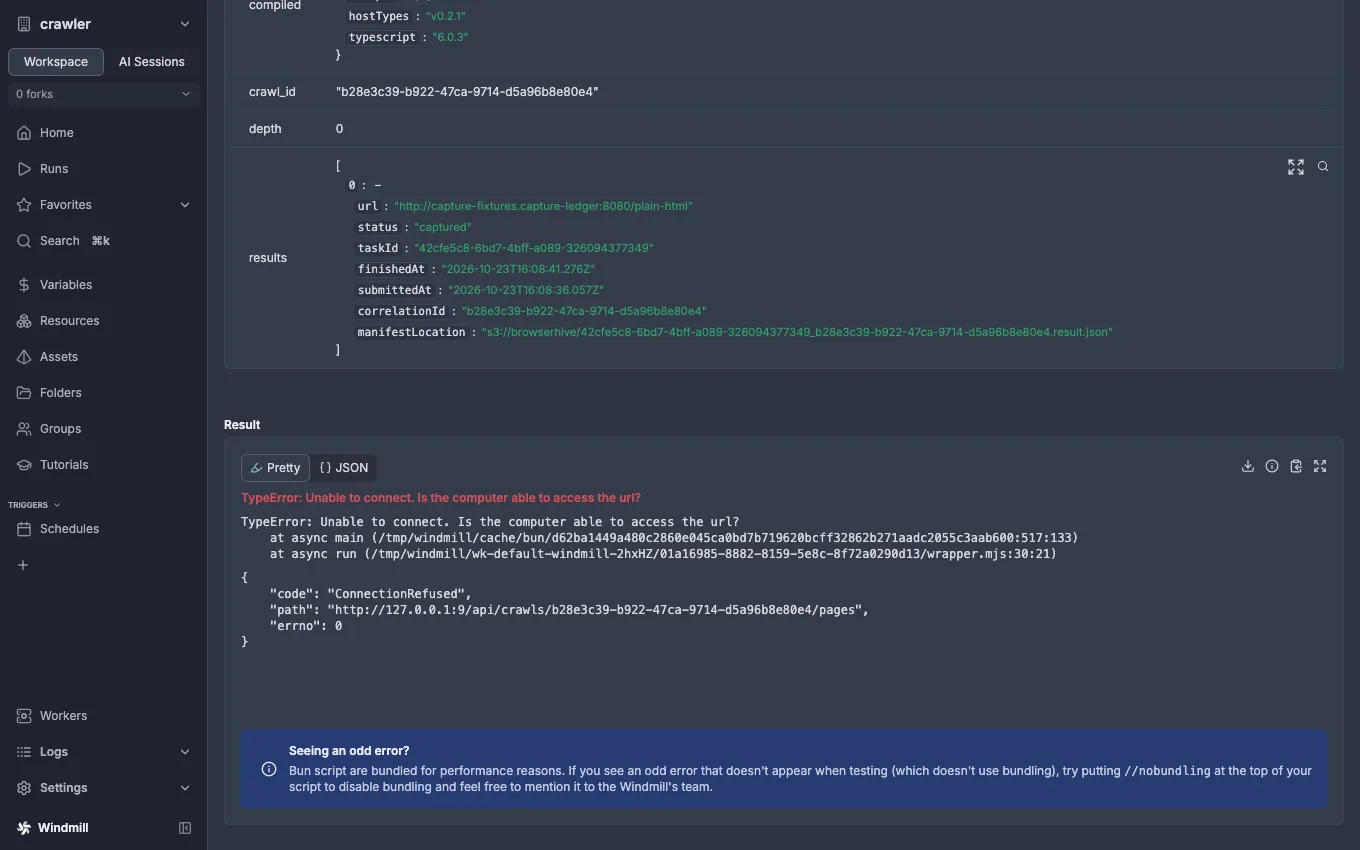The width and height of the screenshot is (1360, 850).
Task: Expand the Result panel fullscreen
Action: tap(1320, 466)
